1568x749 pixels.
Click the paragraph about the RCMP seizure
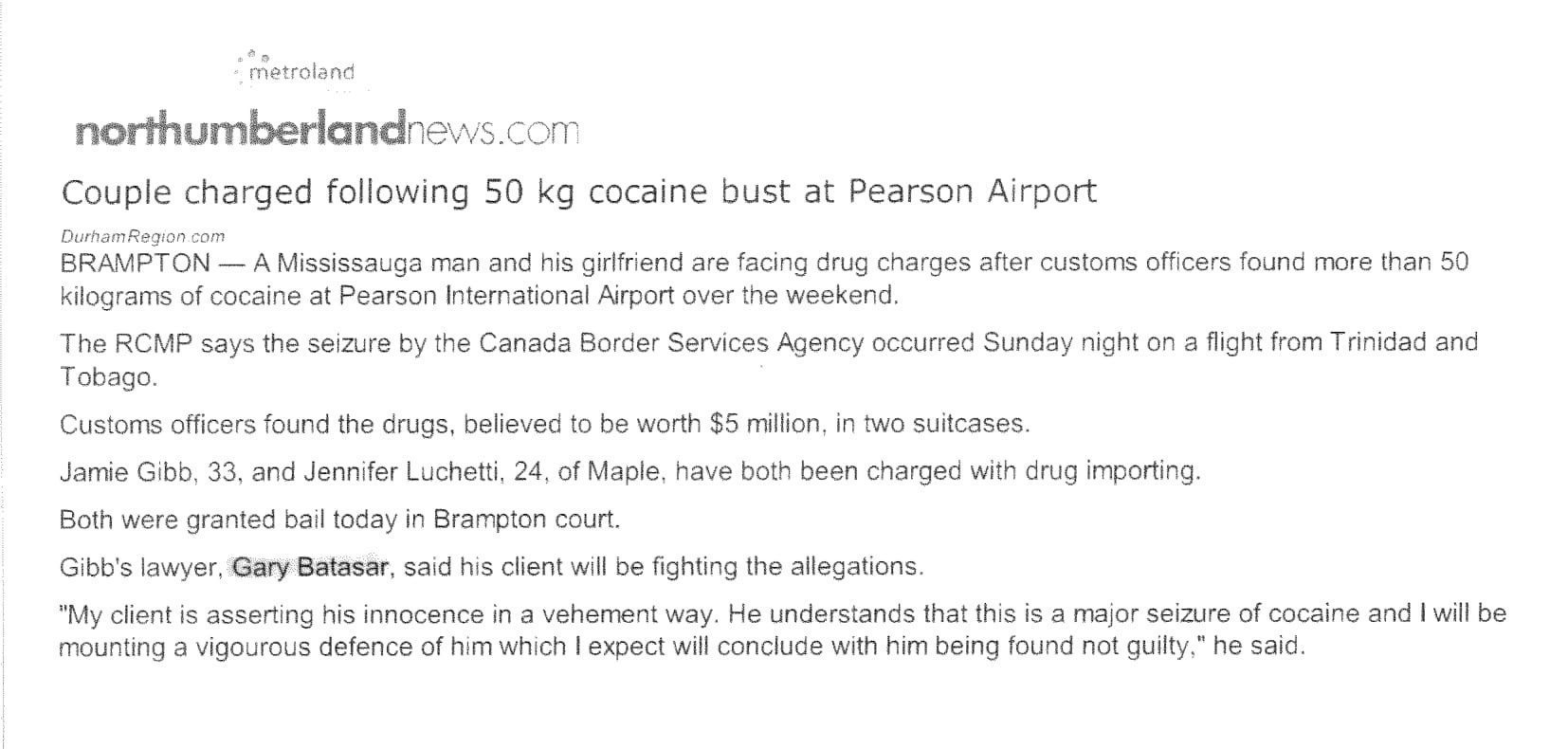[x=769, y=358]
